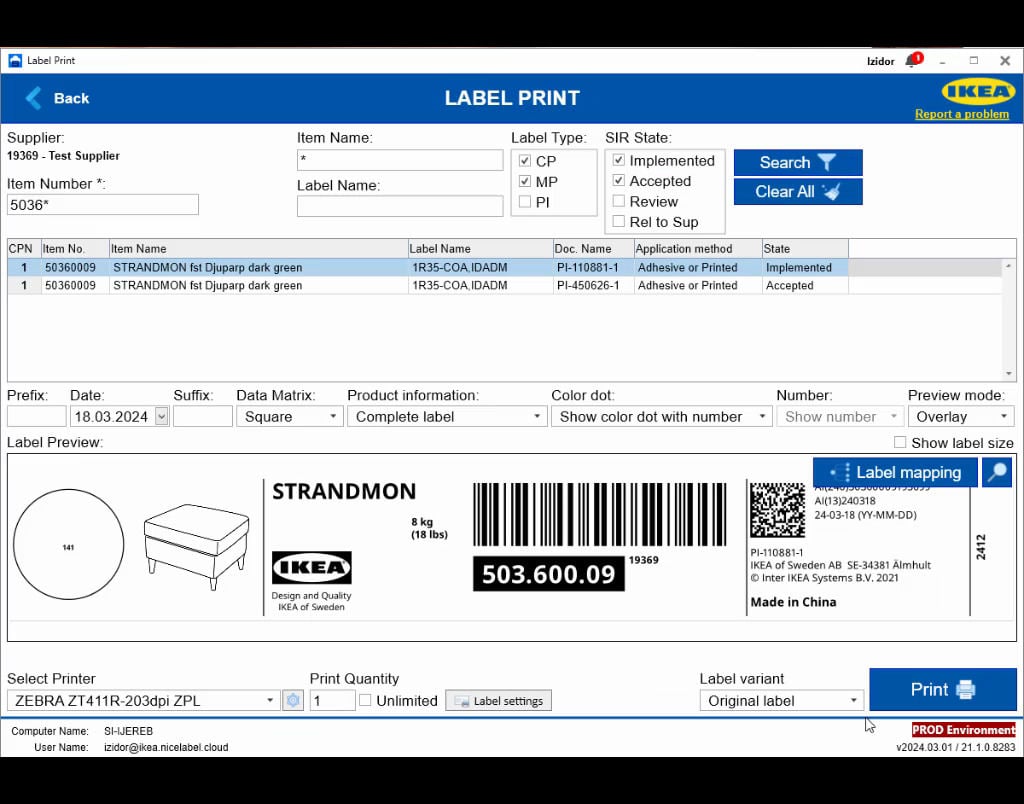Click the Label Print app icon in title bar
This screenshot has width=1024, height=804.
pyautogui.click(x=14, y=61)
